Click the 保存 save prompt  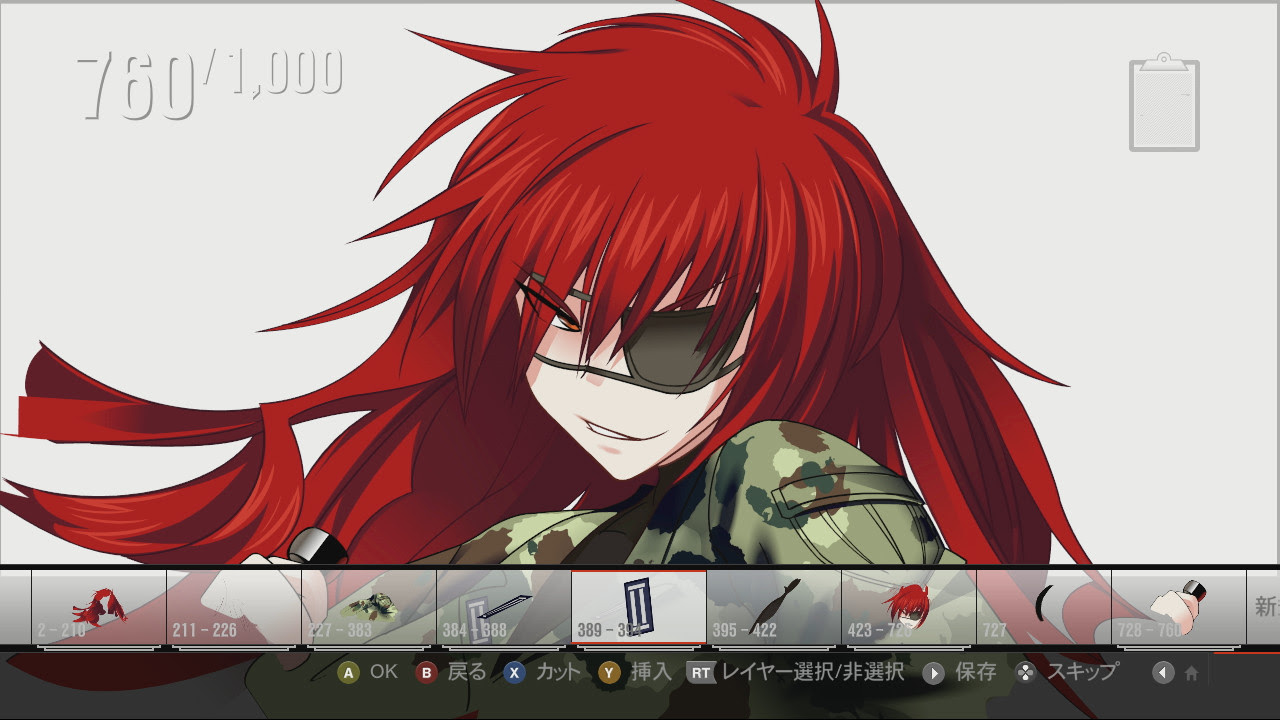click(x=959, y=673)
